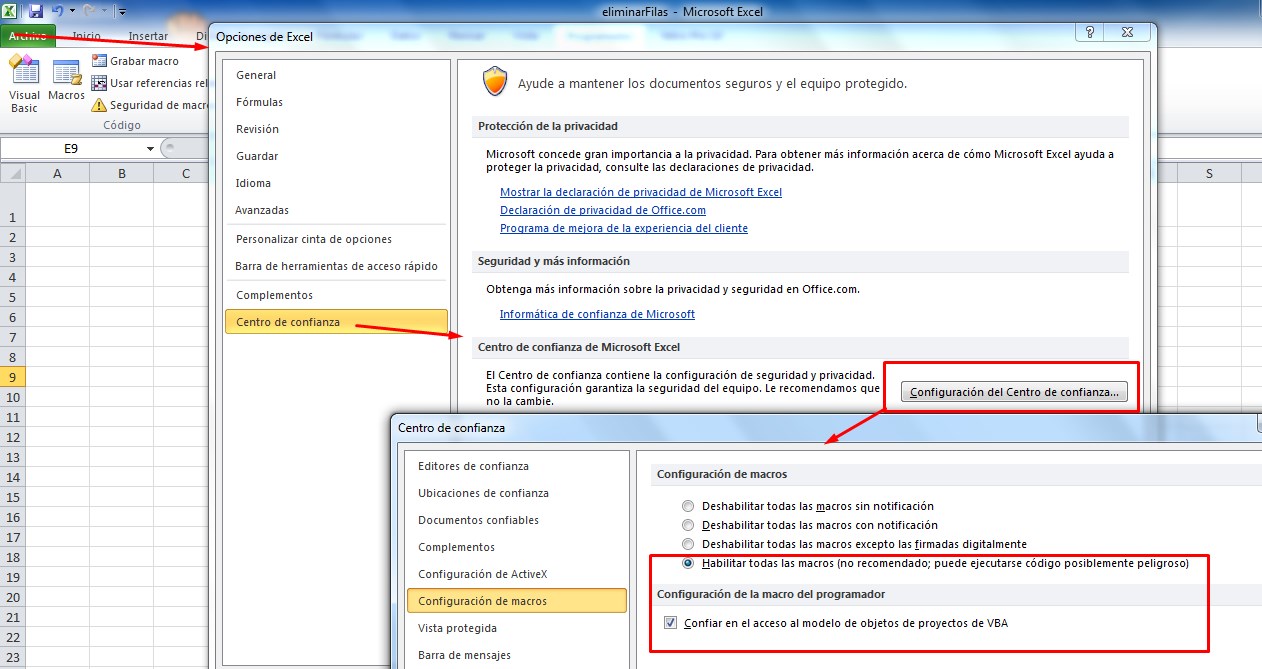Select Fórmulas options category

point(335,102)
